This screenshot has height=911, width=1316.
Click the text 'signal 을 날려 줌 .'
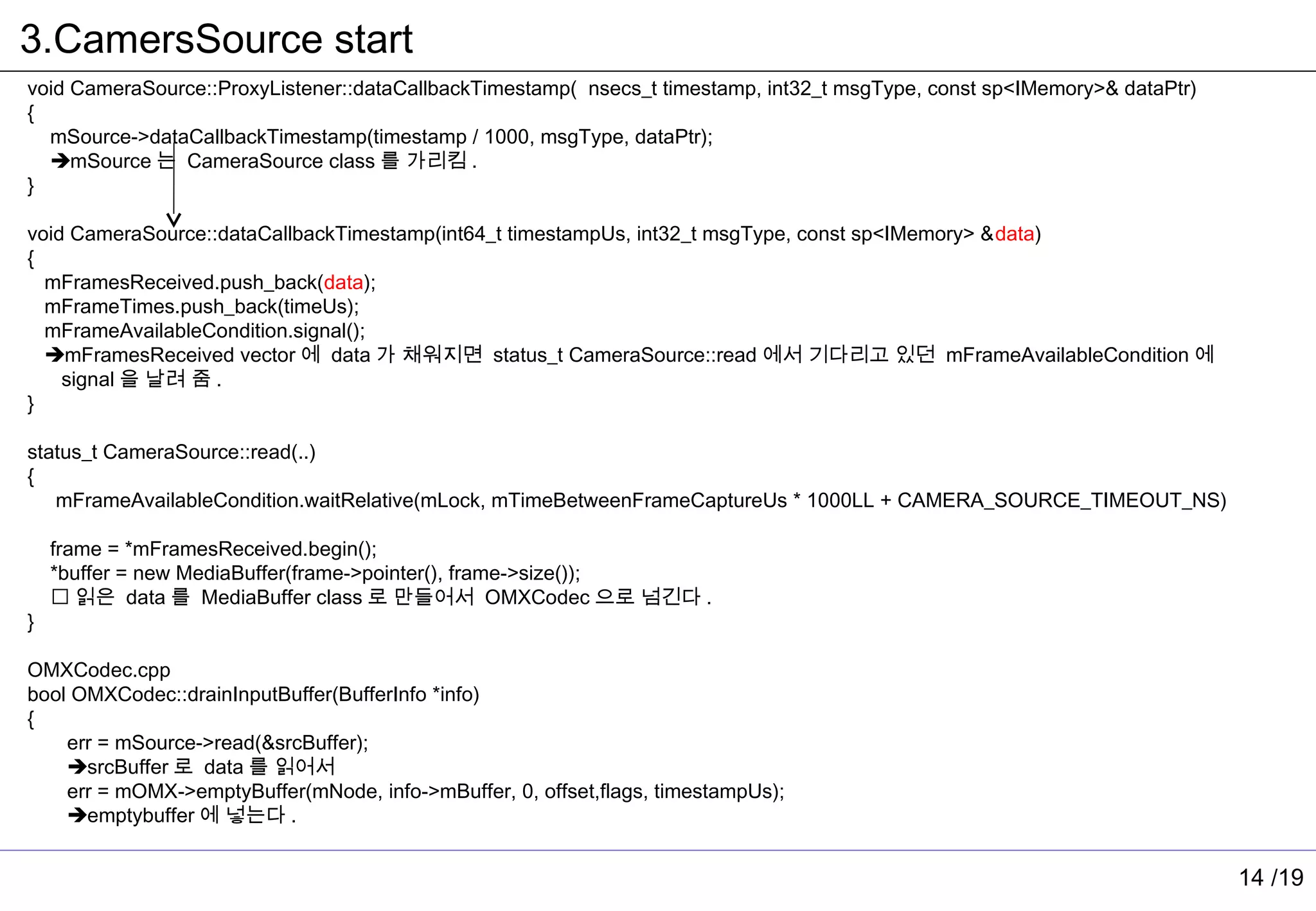[x=141, y=379]
